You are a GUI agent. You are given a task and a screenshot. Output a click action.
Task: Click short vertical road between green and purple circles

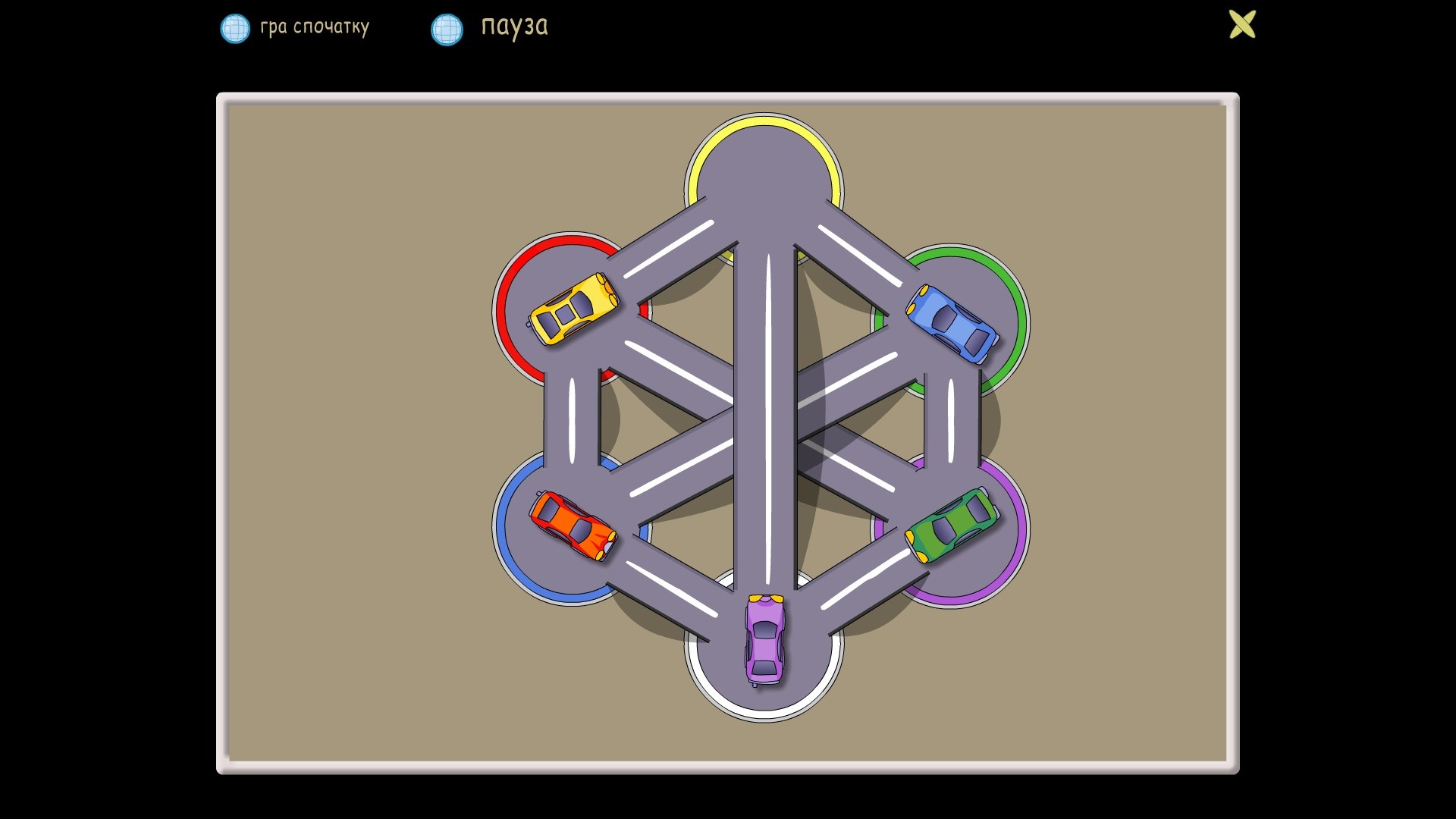951,419
